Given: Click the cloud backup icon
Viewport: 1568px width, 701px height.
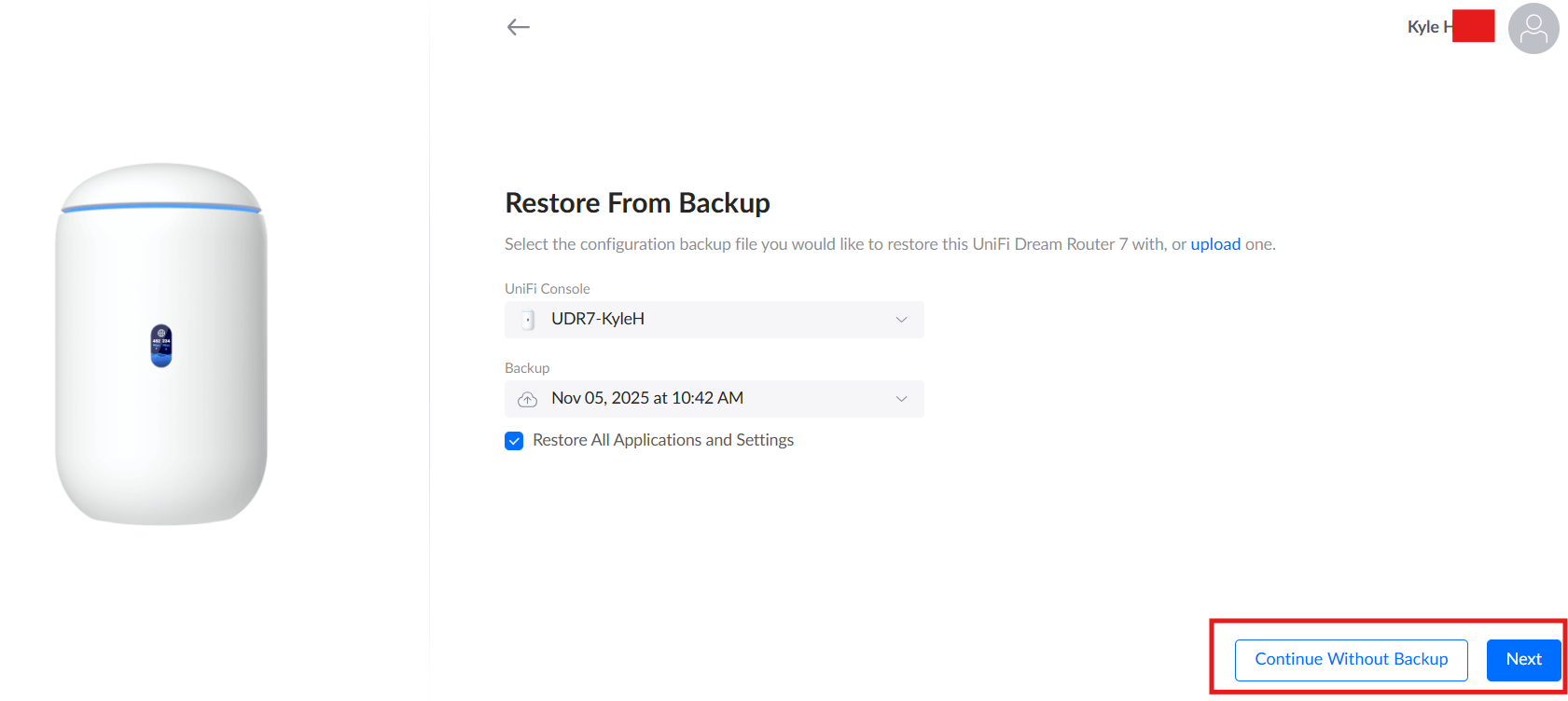Looking at the screenshot, I should [x=528, y=399].
